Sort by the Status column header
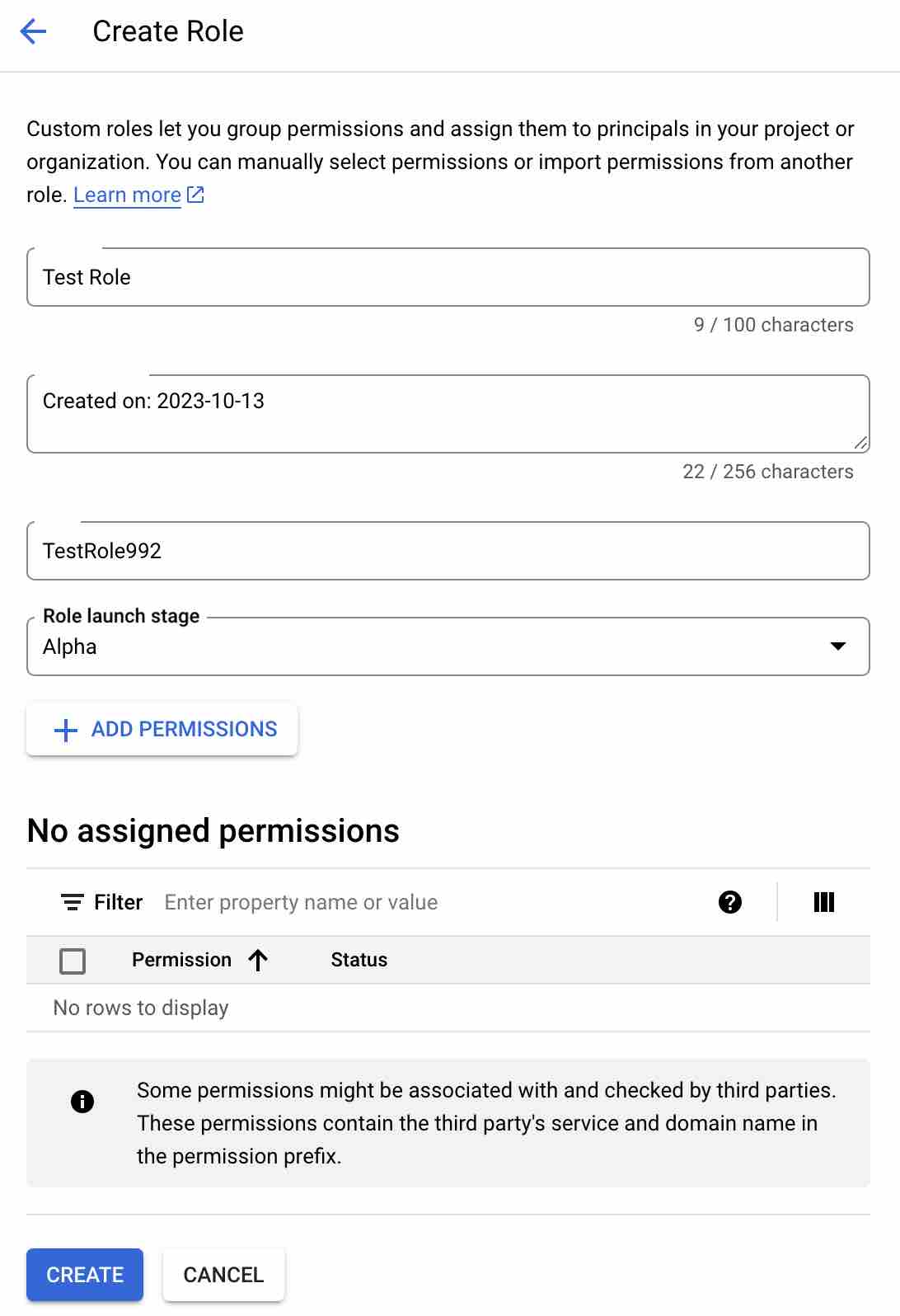 (359, 960)
